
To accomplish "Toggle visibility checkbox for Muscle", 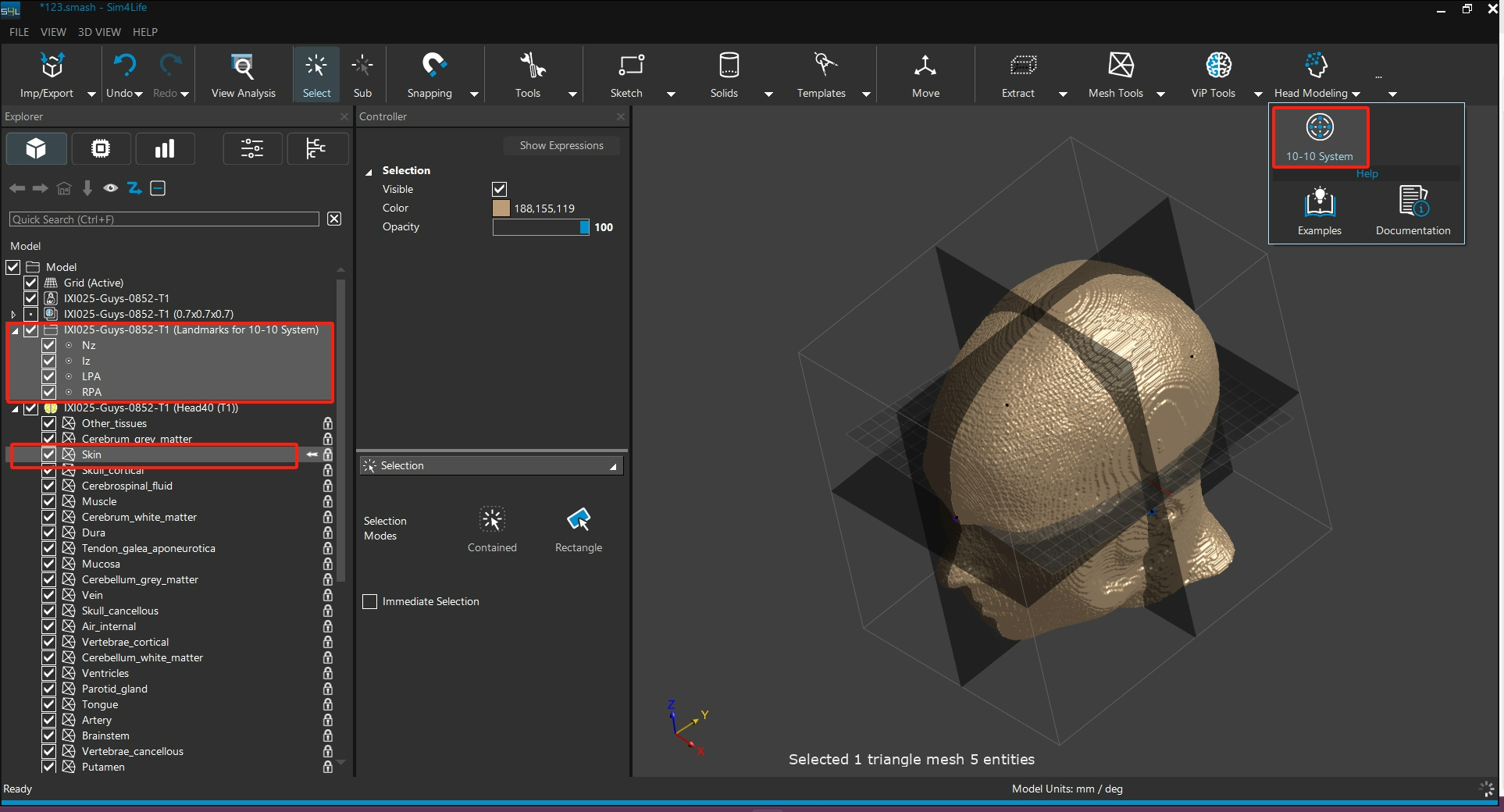I will (x=49, y=501).
